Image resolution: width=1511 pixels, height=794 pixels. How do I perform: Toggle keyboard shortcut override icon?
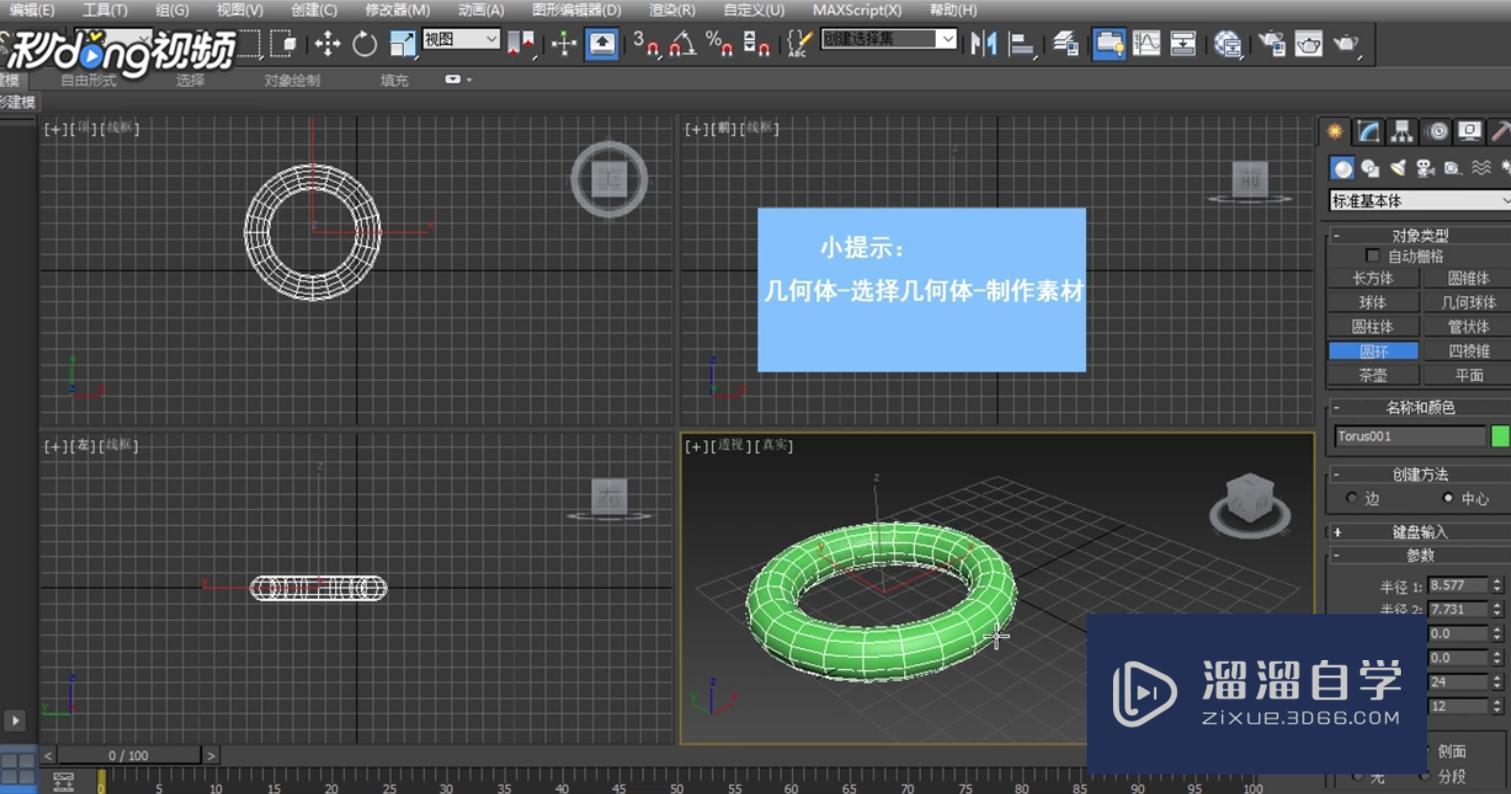tap(601, 43)
